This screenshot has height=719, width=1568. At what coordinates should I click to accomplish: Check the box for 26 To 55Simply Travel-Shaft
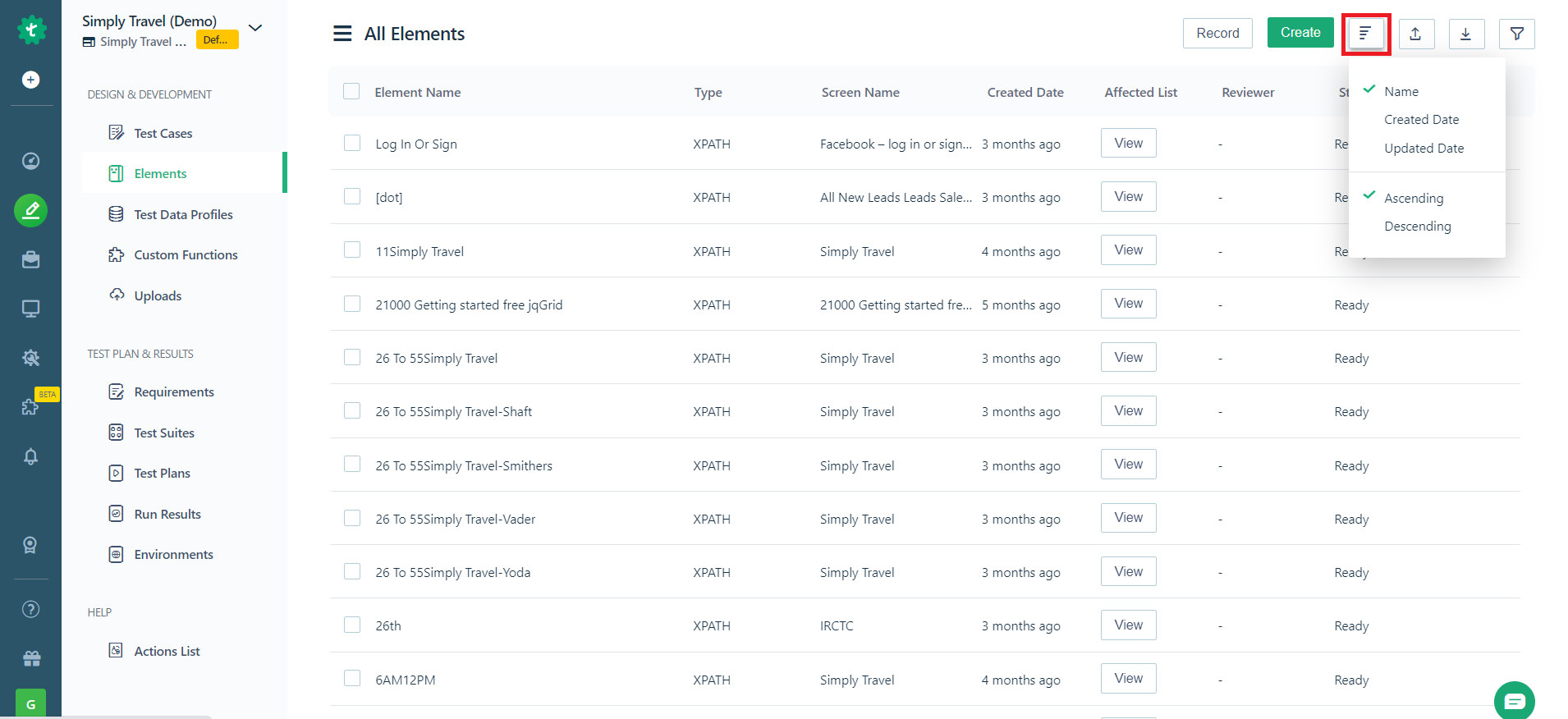tap(352, 410)
